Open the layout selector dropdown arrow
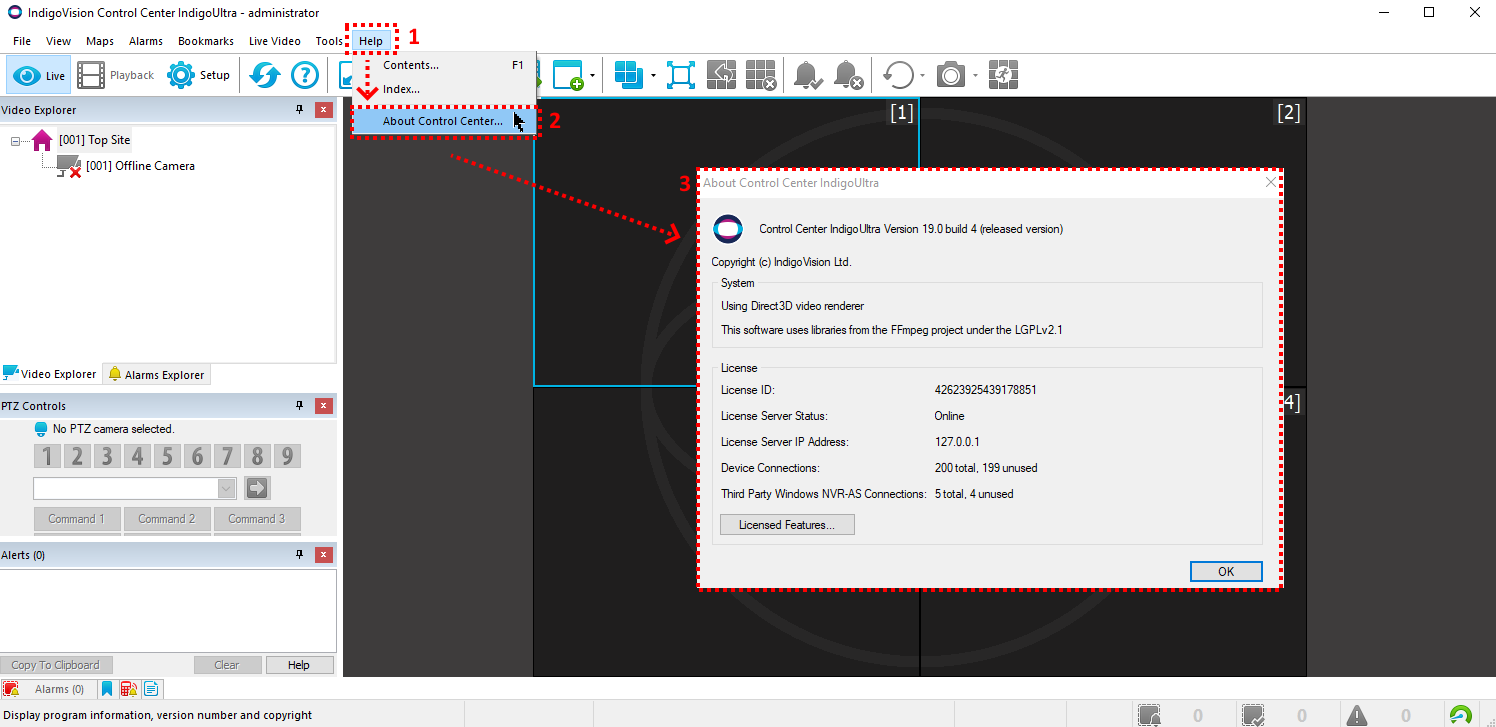This screenshot has height=727, width=1496. pos(651,75)
